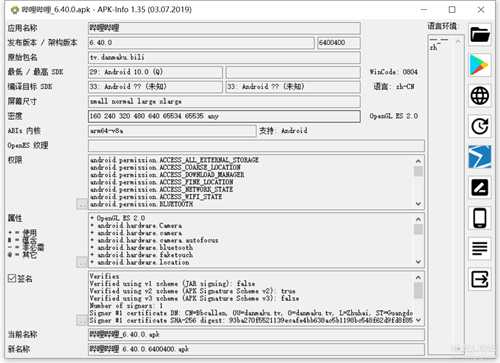This screenshot has width=500, height=363.
Task: Open the text lines info icon
Action: coord(480,248)
